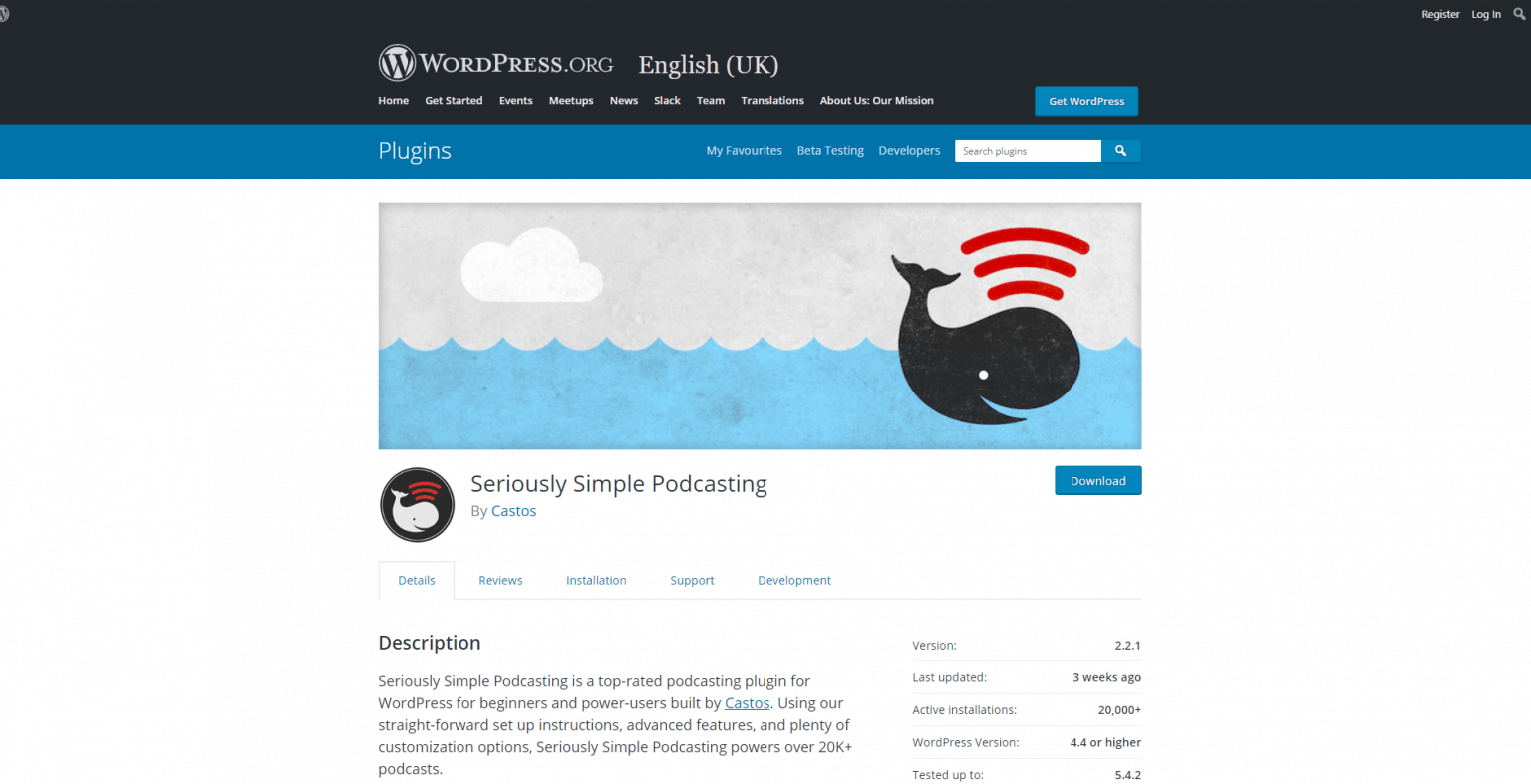Open the whale banner image
The height and width of the screenshot is (784, 1531).
point(760,326)
